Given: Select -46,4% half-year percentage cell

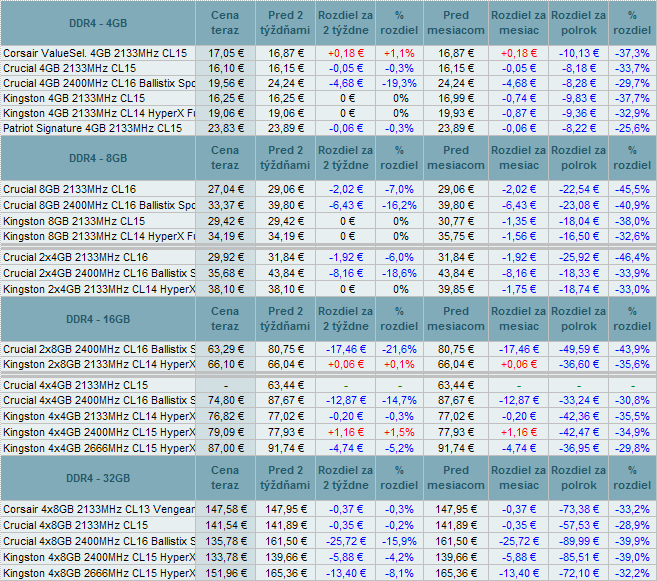Looking at the screenshot, I should [x=632, y=257].
